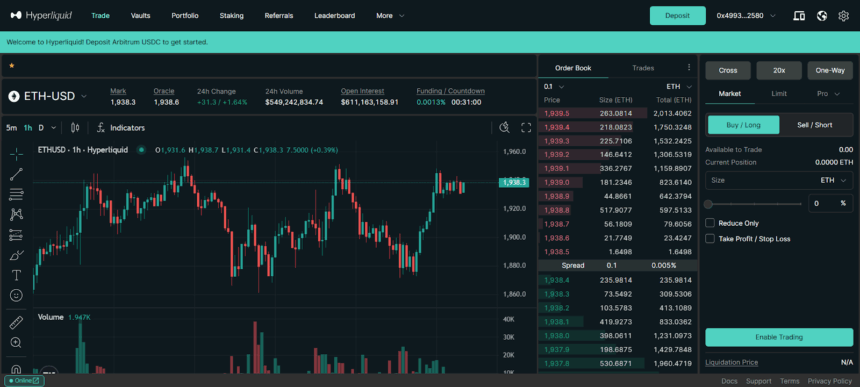Screen dimensions: 860x387
Task: Expand the chart interval chevron
Action: coord(53,128)
